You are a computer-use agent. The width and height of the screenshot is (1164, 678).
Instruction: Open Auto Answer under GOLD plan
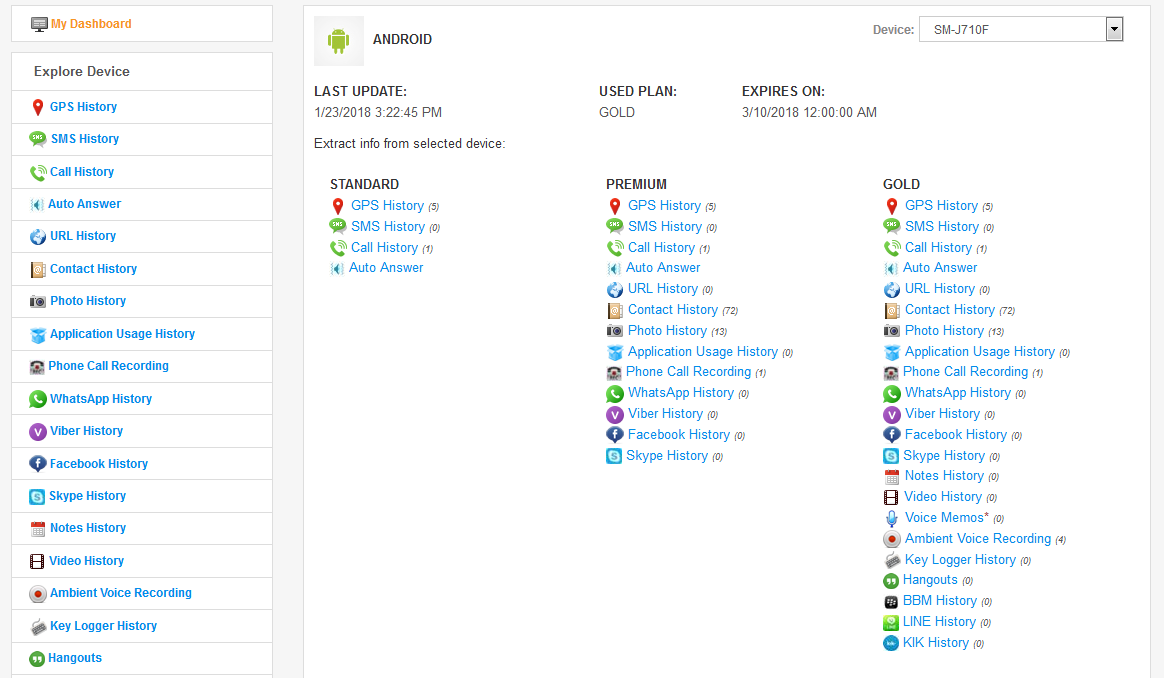pyautogui.click(x=940, y=267)
